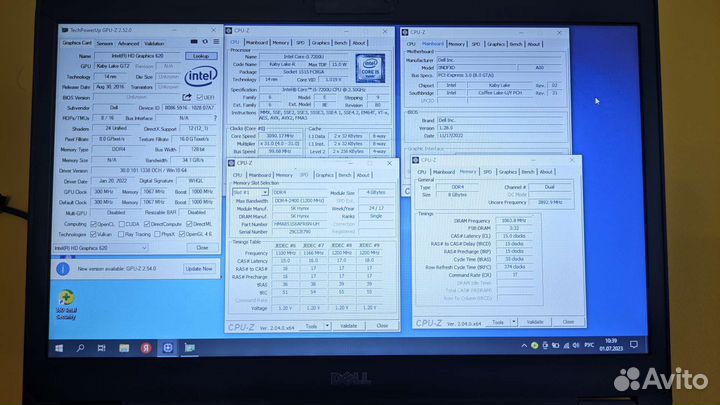Open the Slot #1 dropdown in the CPU-Z SPD window
The height and width of the screenshot is (405, 720).
pyautogui.click(x=250, y=192)
